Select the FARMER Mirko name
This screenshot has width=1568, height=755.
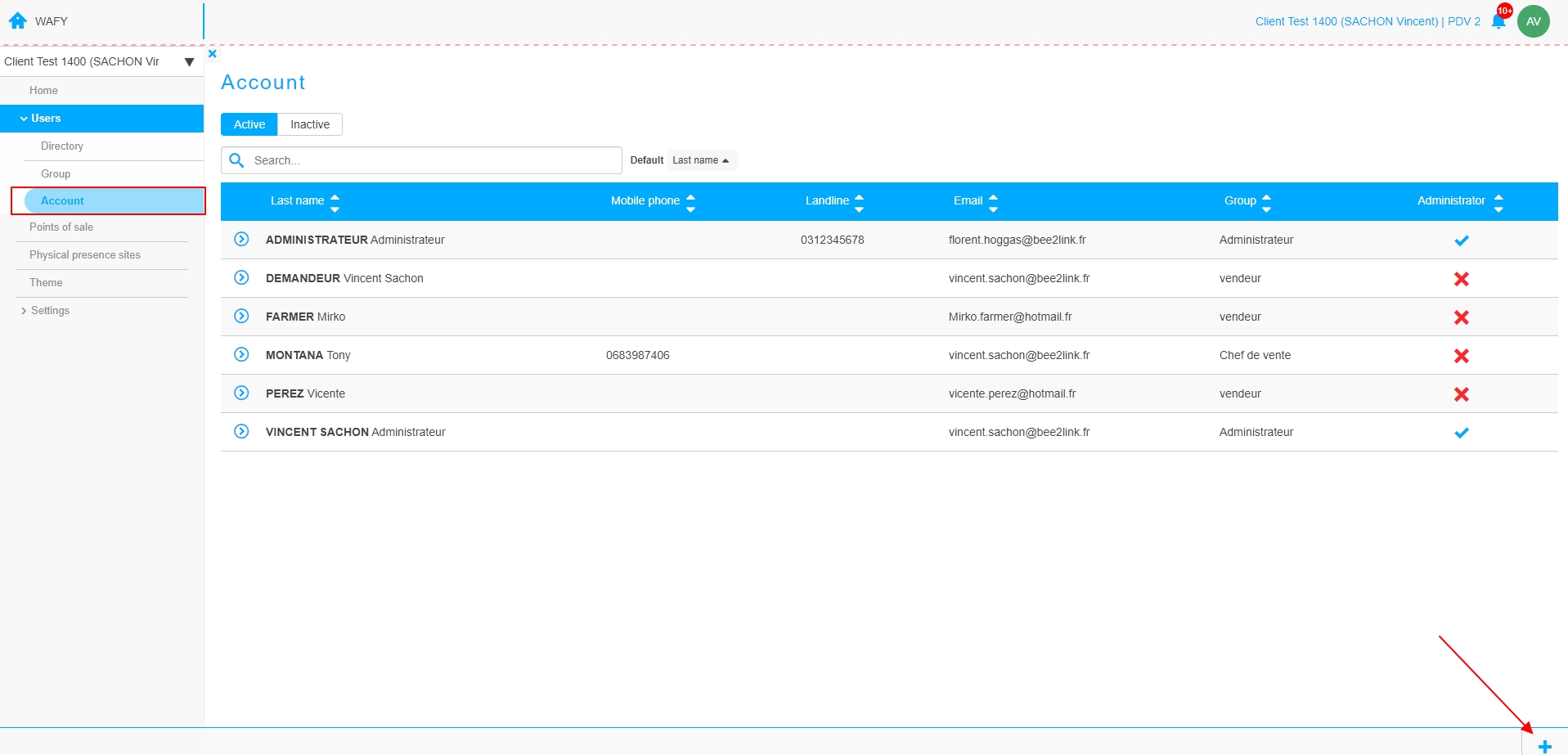pos(305,317)
